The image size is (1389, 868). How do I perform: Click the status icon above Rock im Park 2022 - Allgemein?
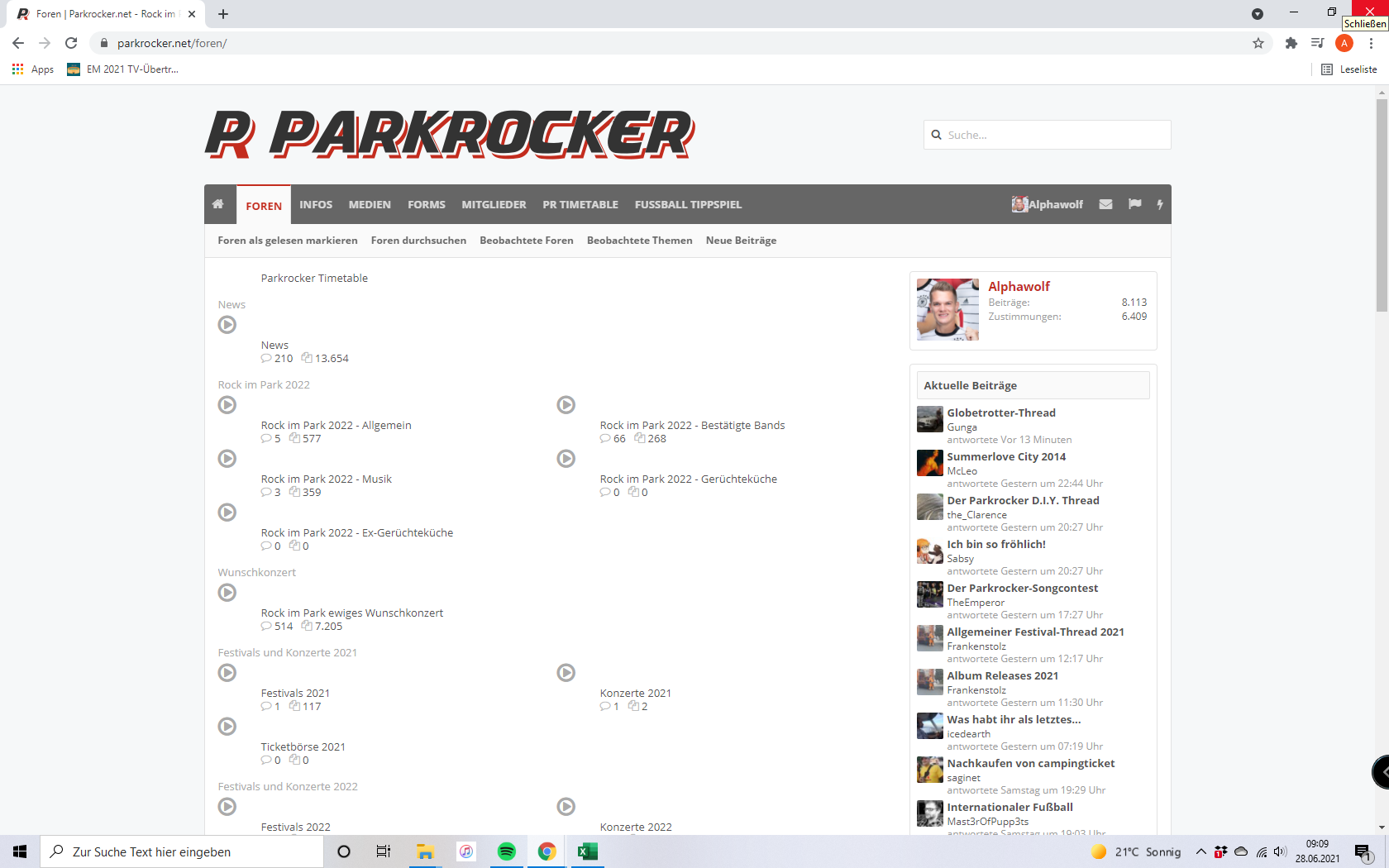(227, 405)
